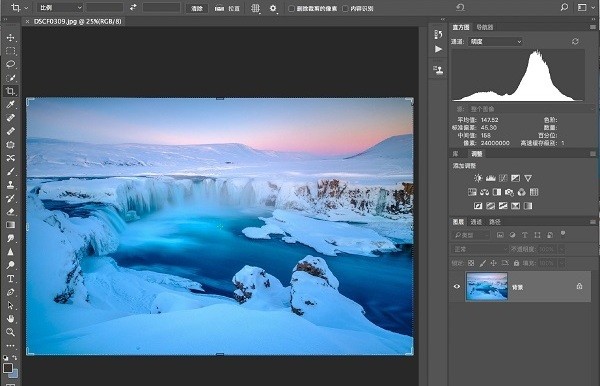Toggle the pixel layer filter
600x386 pixels.
click(500, 235)
